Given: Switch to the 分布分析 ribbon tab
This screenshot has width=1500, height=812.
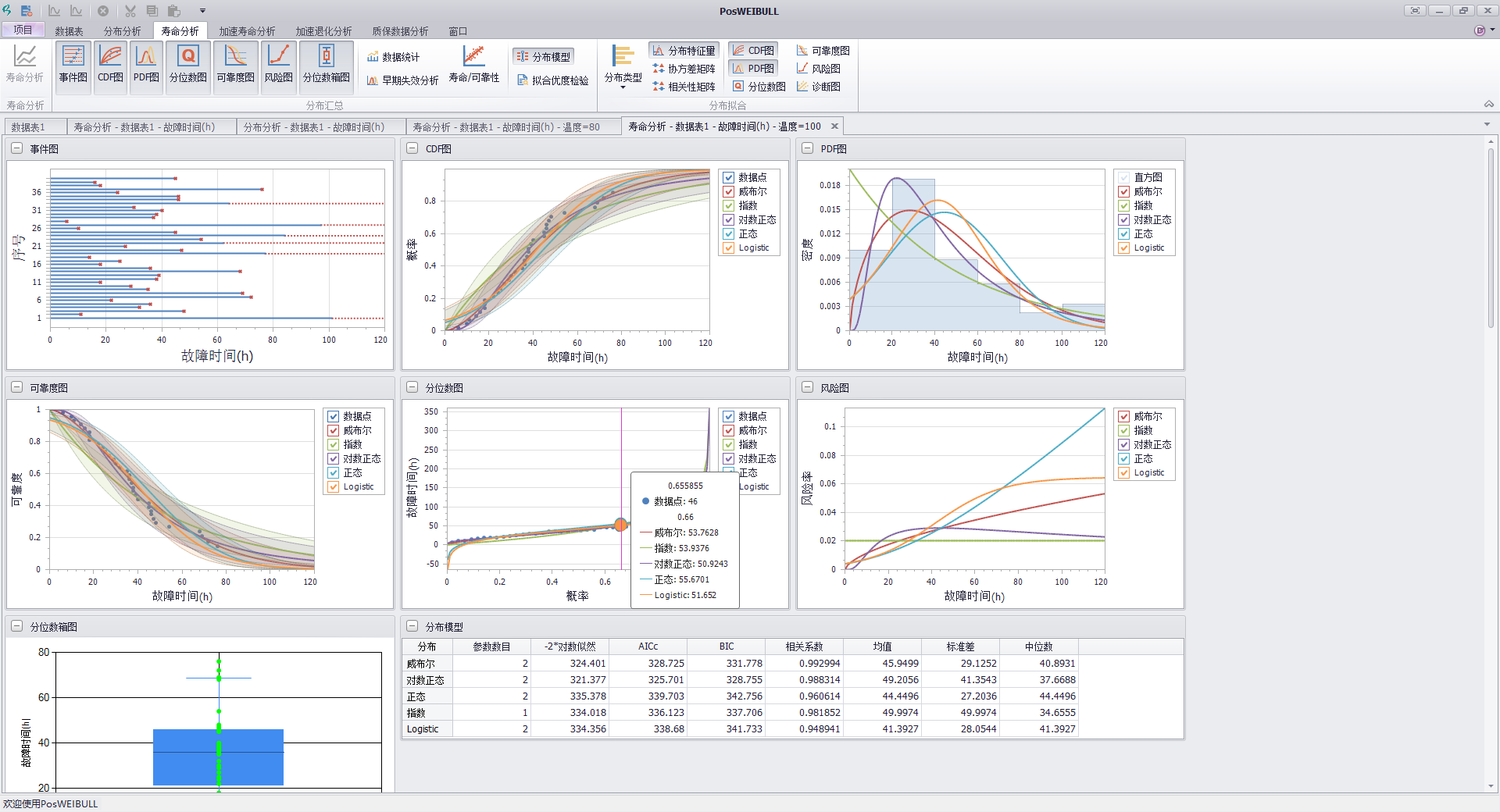Looking at the screenshot, I should 123,31.
